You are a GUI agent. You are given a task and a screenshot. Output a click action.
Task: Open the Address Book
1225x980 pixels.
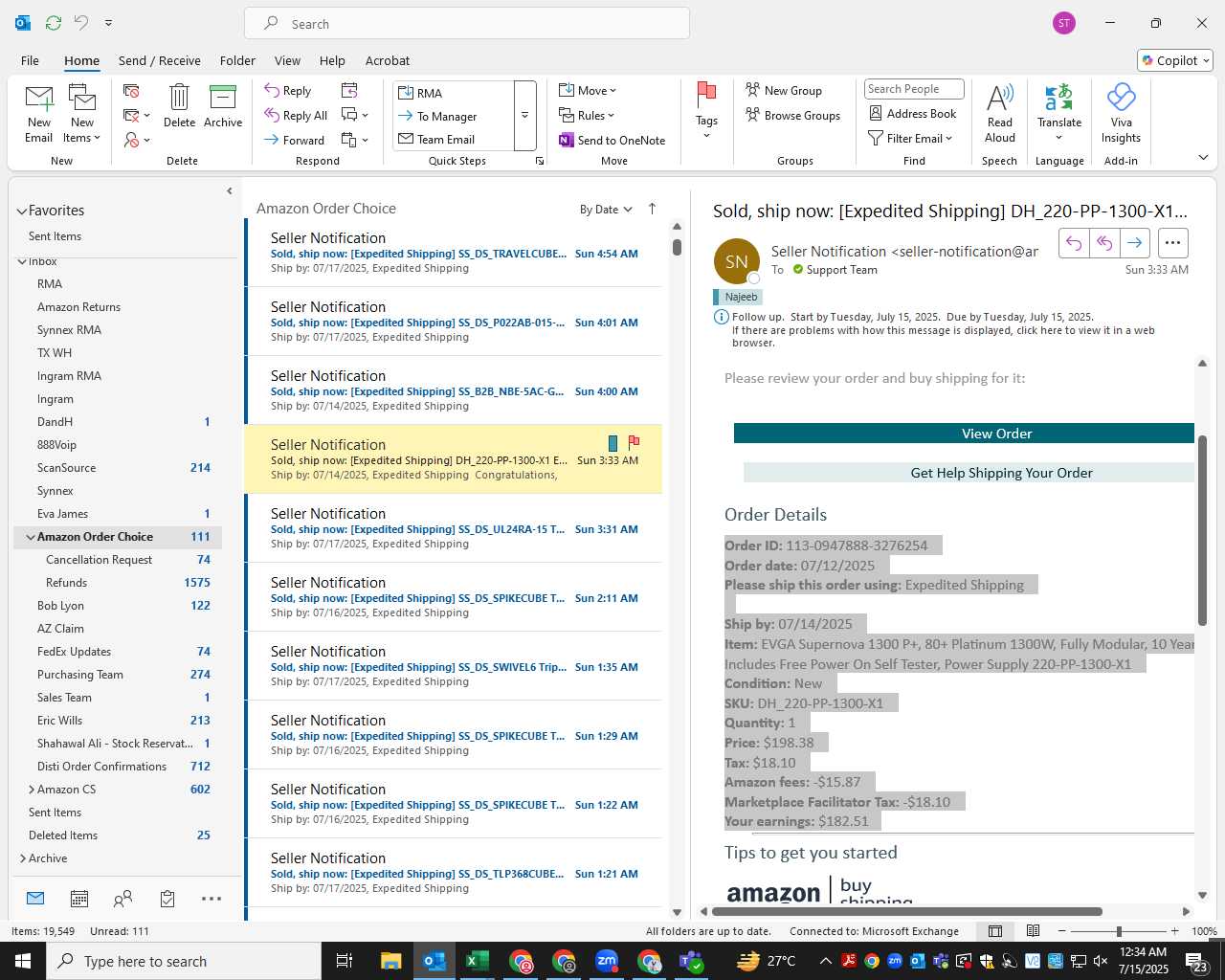(x=913, y=113)
